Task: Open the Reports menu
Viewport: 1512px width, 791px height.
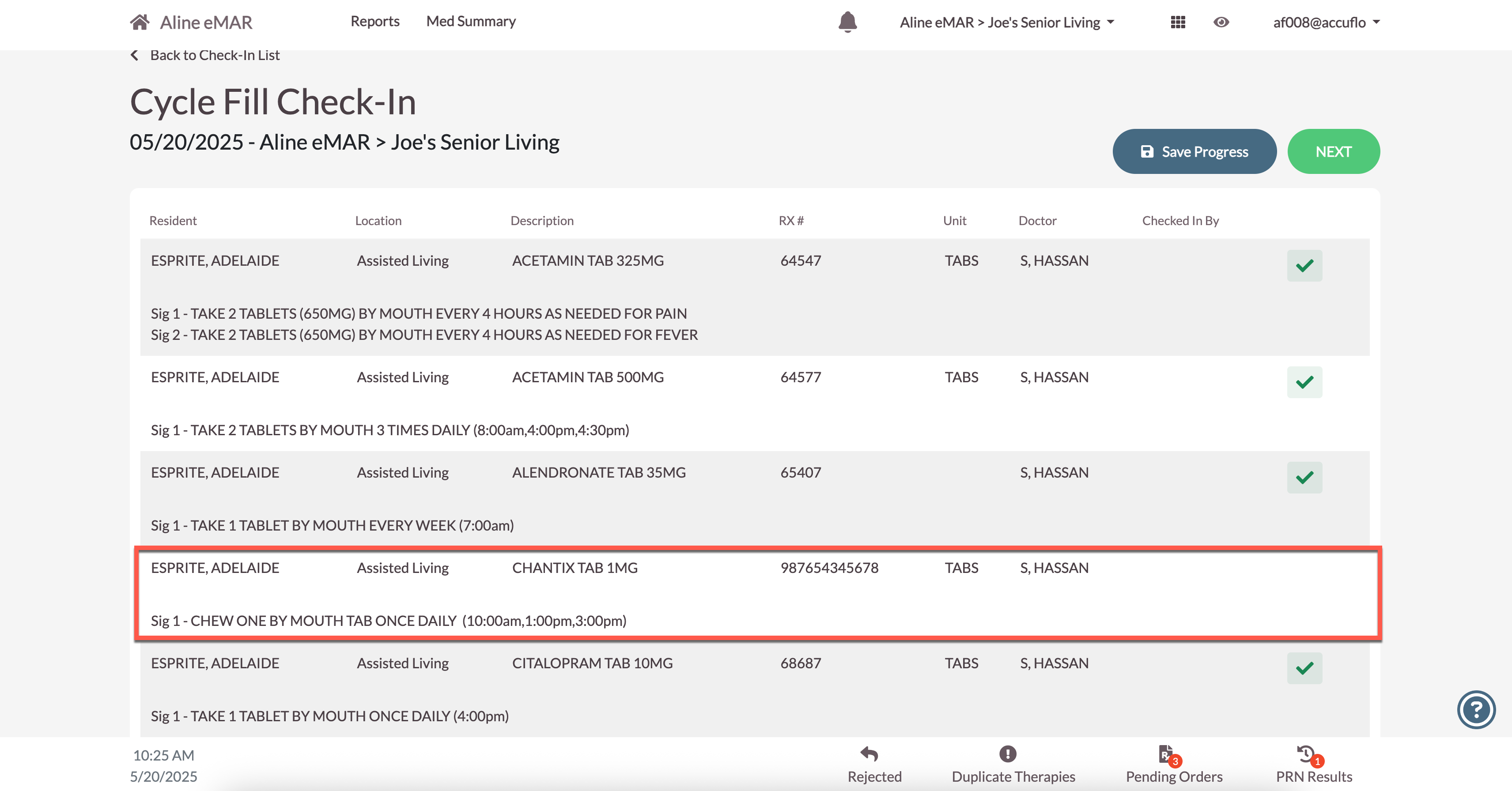Action: [x=374, y=21]
